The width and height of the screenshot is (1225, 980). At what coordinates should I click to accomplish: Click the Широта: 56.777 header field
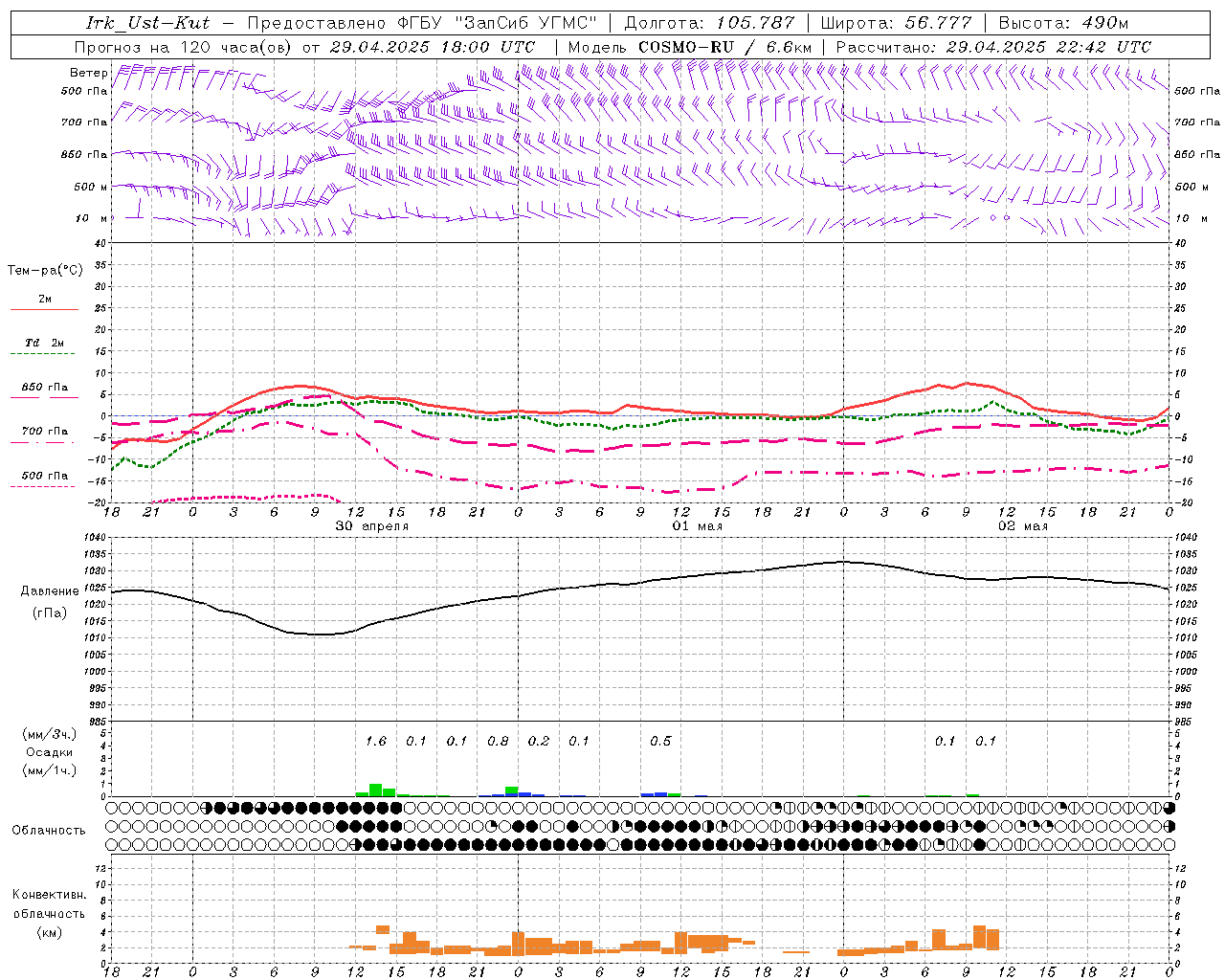(x=897, y=23)
